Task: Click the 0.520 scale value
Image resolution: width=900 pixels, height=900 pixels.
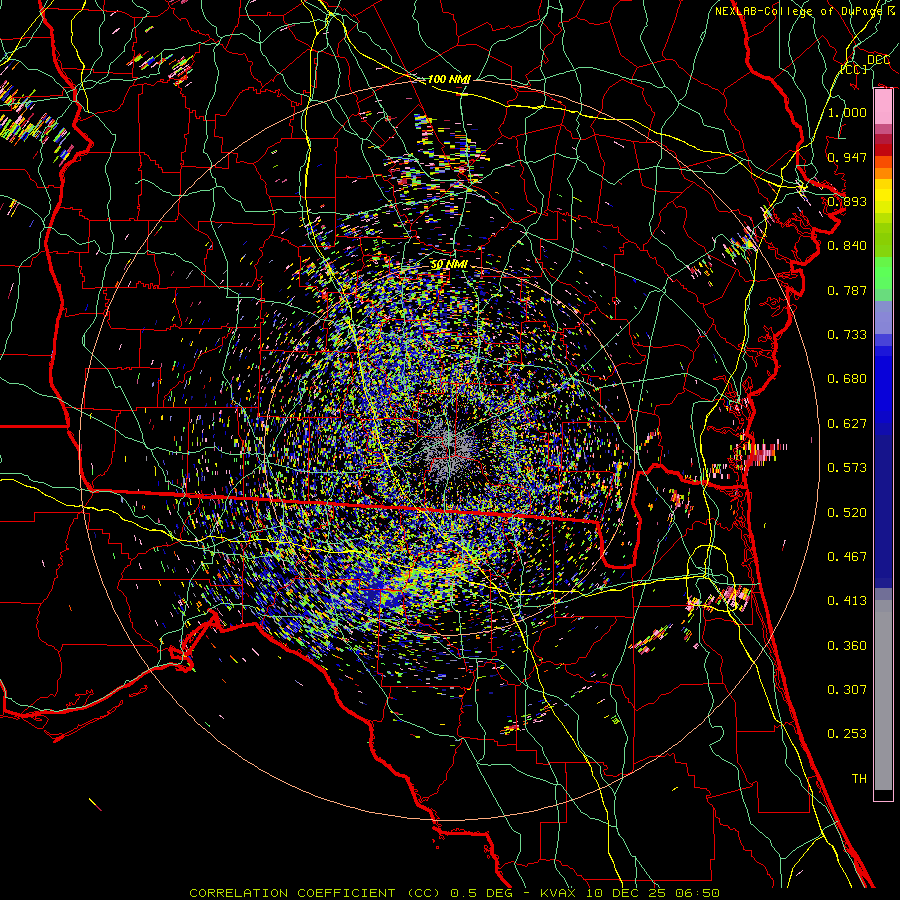Action: 847,513
